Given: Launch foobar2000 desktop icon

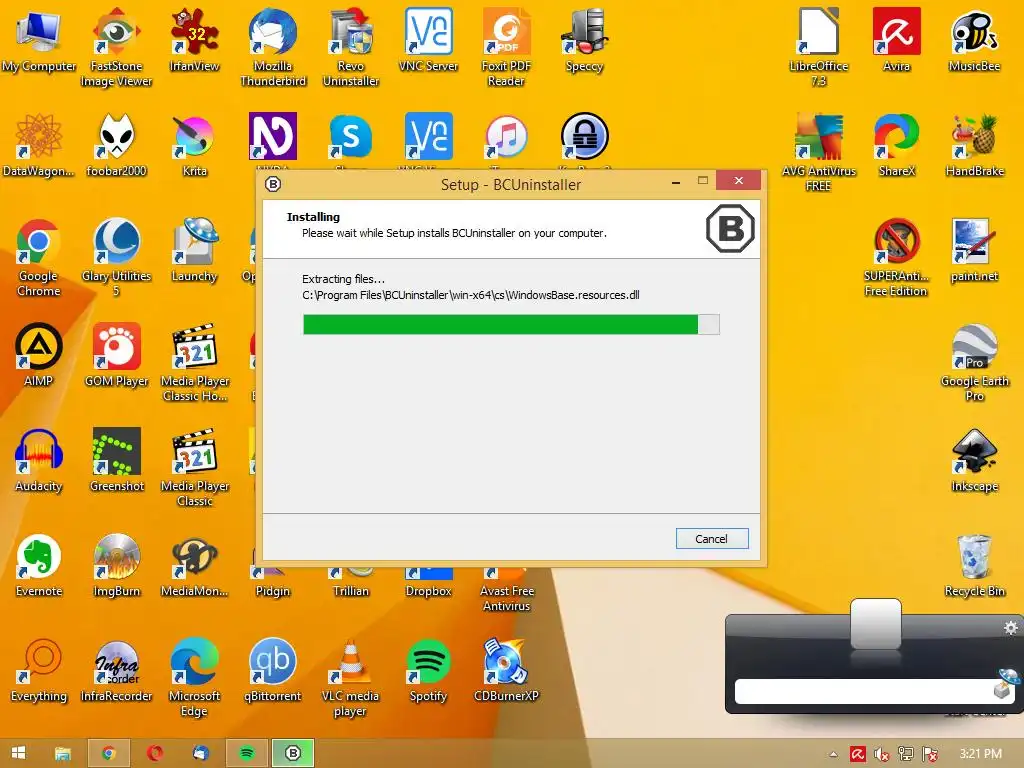Looking at the screenshot, I should pos(116,146).
